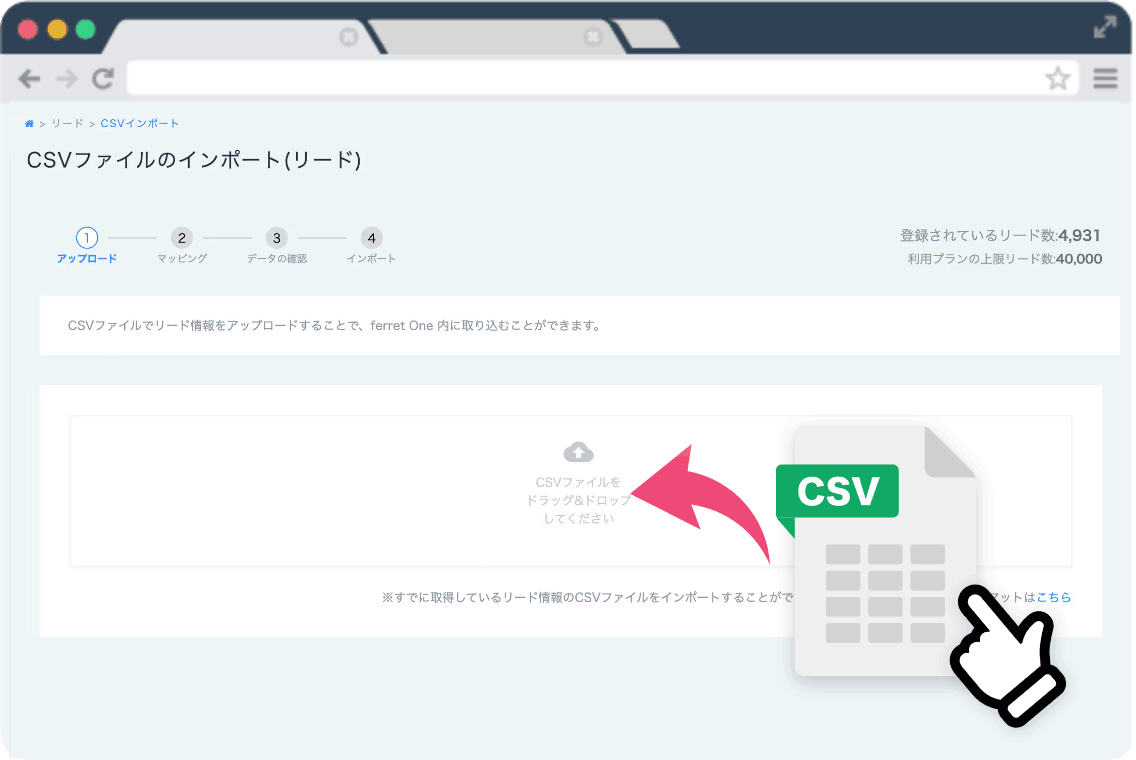Viewport: 1136px width, 760px height.
Task: Click the home icon in the breadcrumb
Action: click(30, 124)
